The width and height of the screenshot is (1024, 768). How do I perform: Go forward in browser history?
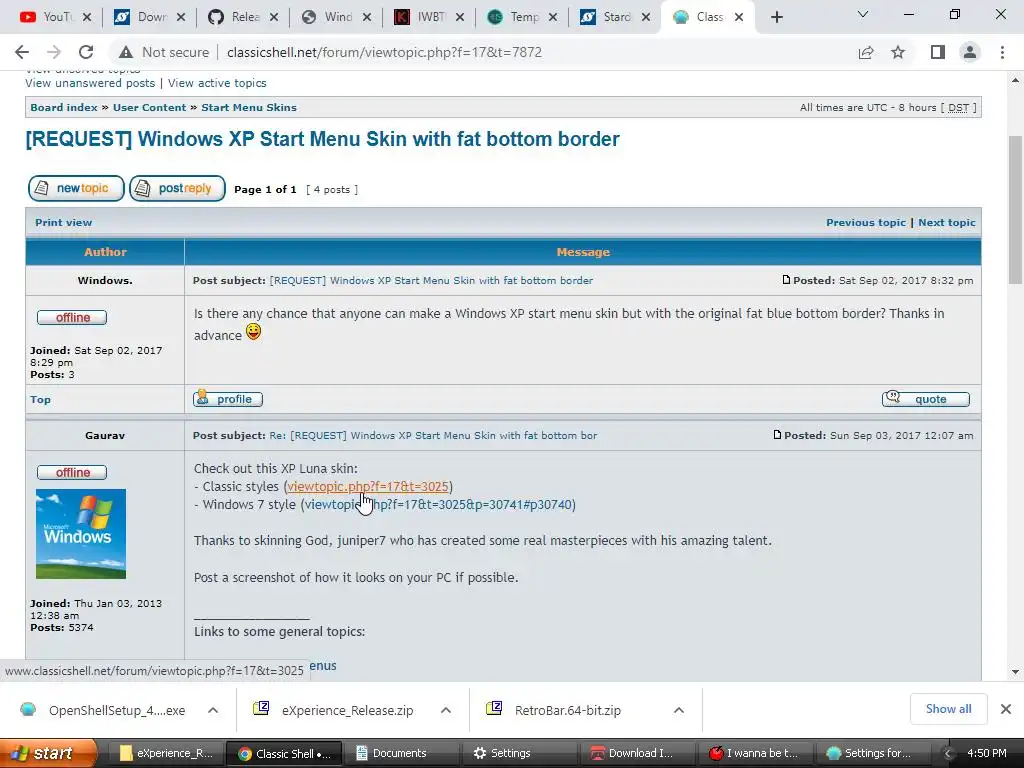click(54, 52)
